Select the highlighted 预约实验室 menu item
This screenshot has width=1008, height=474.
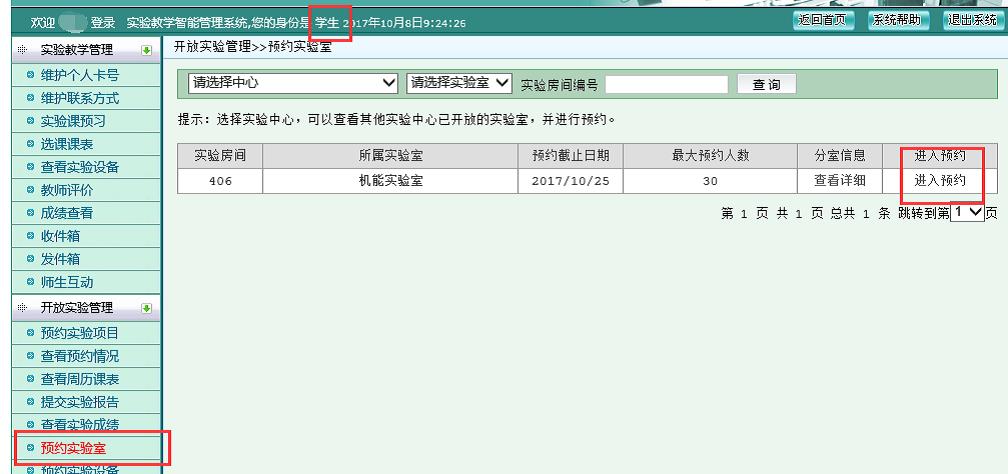pyautogui.click(x=73, y=447)
